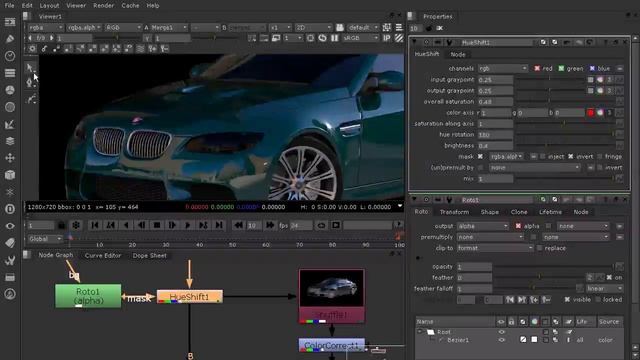Toggle the Roto alpha output checkbox
Screen dimensions: 640x360
(x=518, y=226)
